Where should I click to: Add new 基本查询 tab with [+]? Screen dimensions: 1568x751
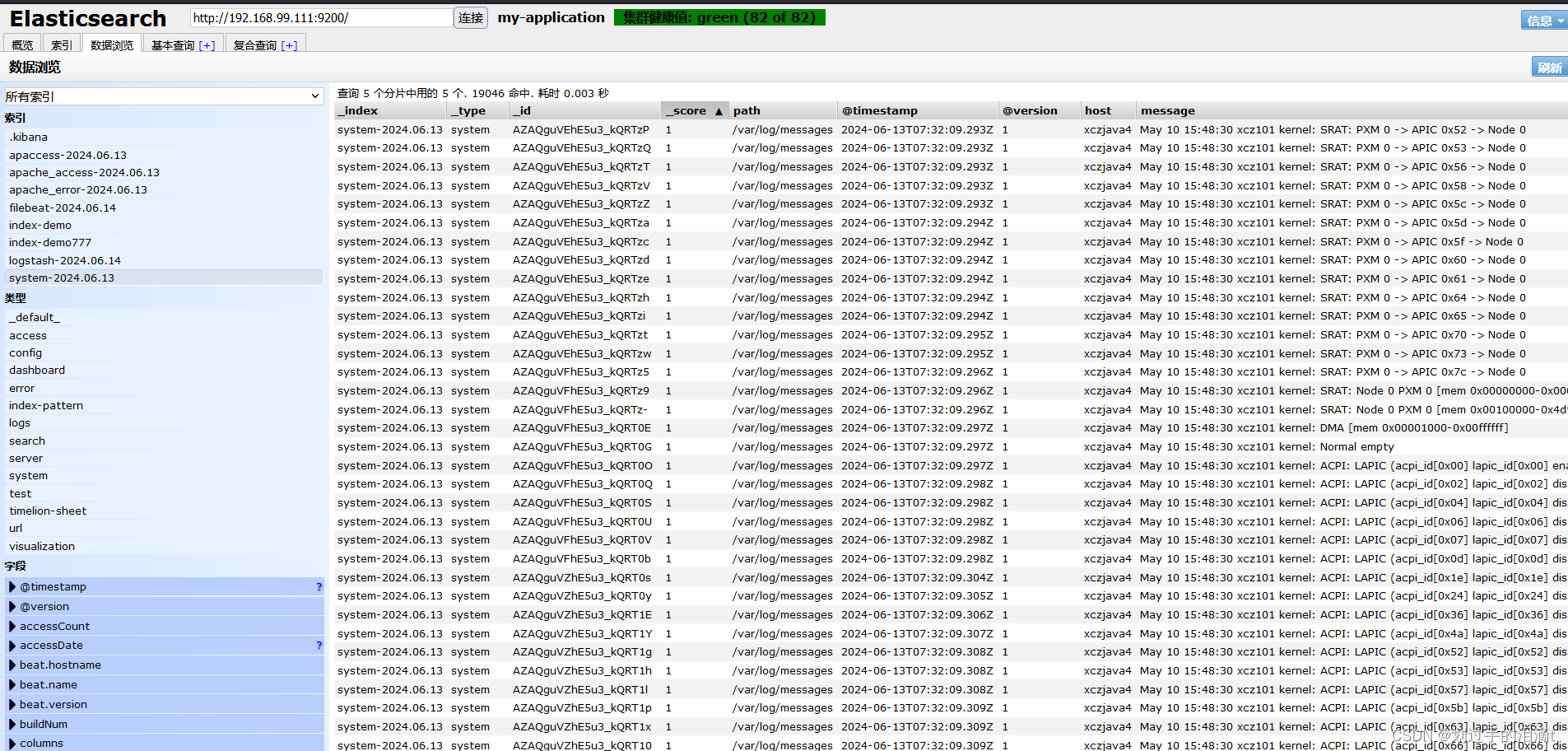(207, 45)
